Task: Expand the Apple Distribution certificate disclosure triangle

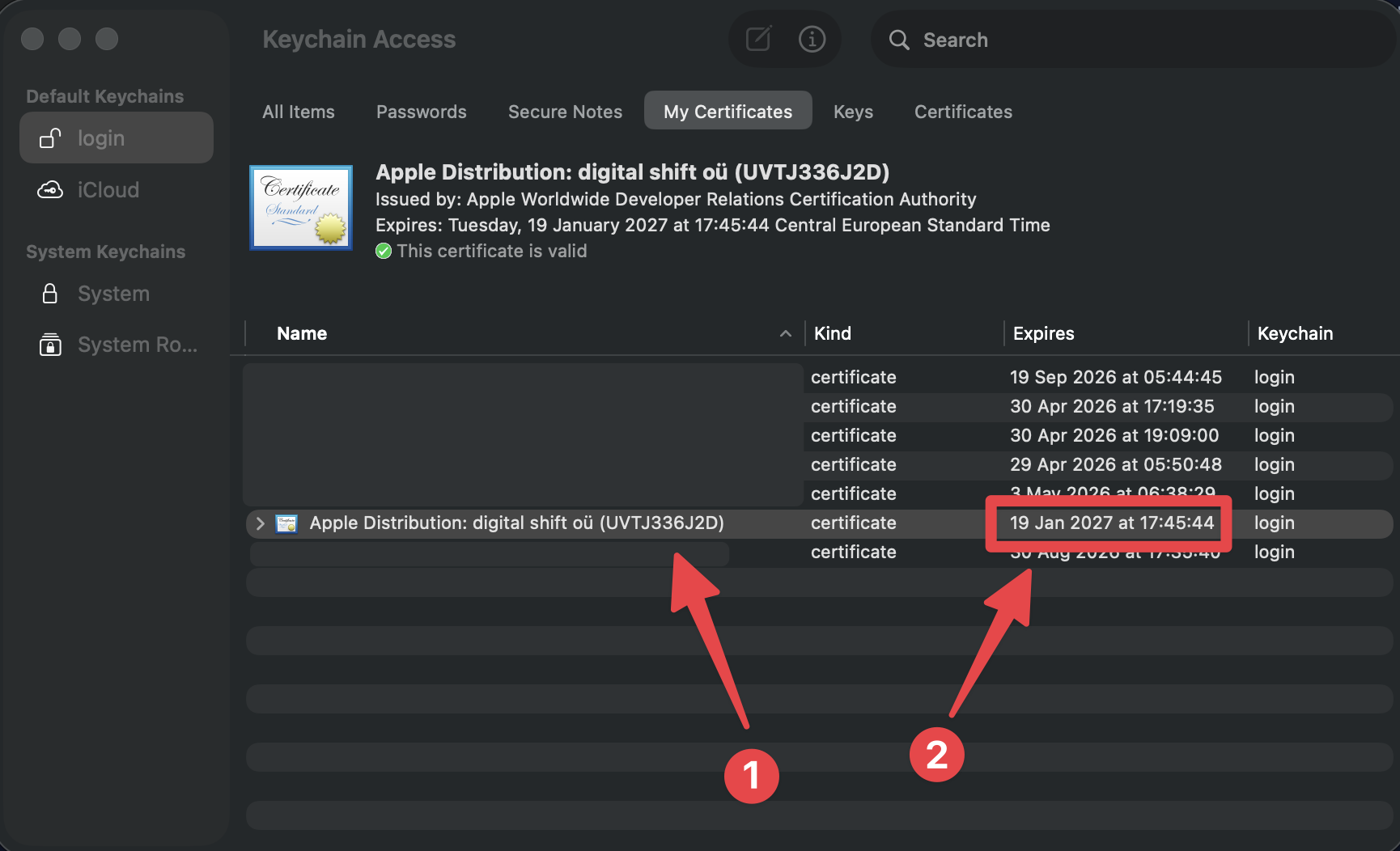Action: (258, 523)
